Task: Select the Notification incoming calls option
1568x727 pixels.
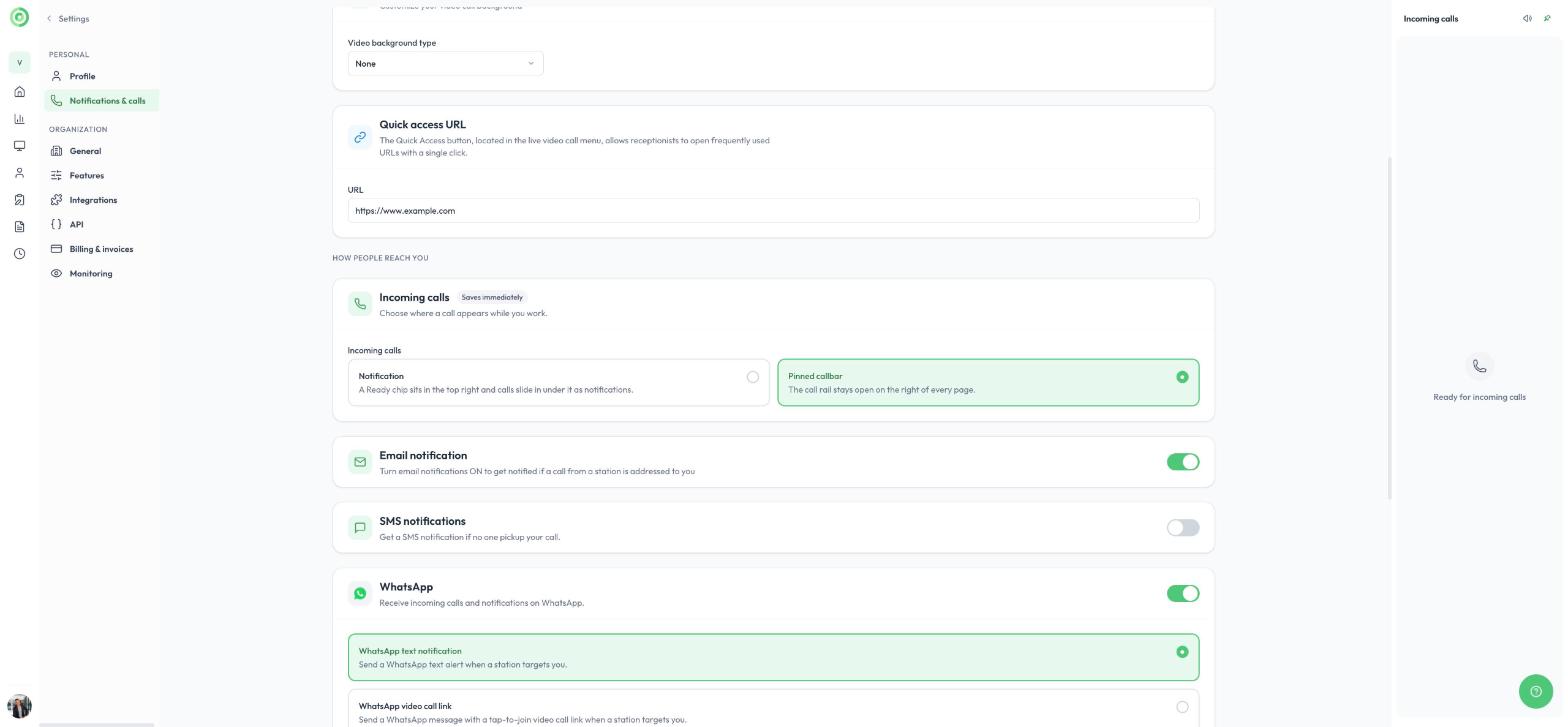Action: point(558,383)
